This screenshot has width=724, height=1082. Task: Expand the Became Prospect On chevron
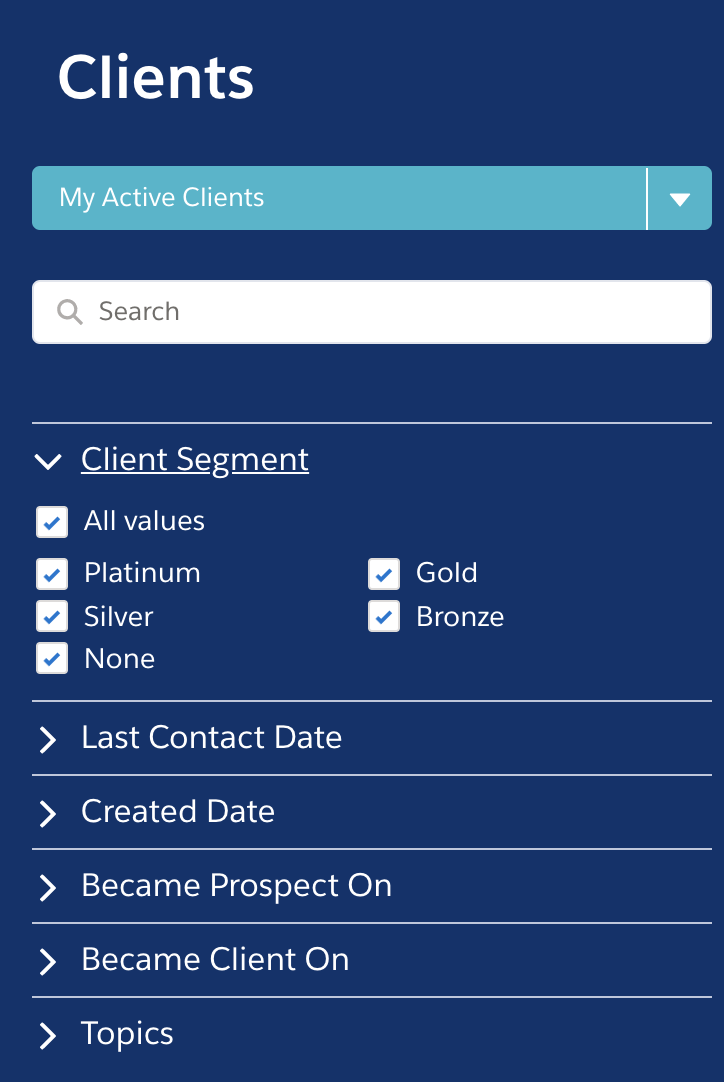tap(48, 887)
